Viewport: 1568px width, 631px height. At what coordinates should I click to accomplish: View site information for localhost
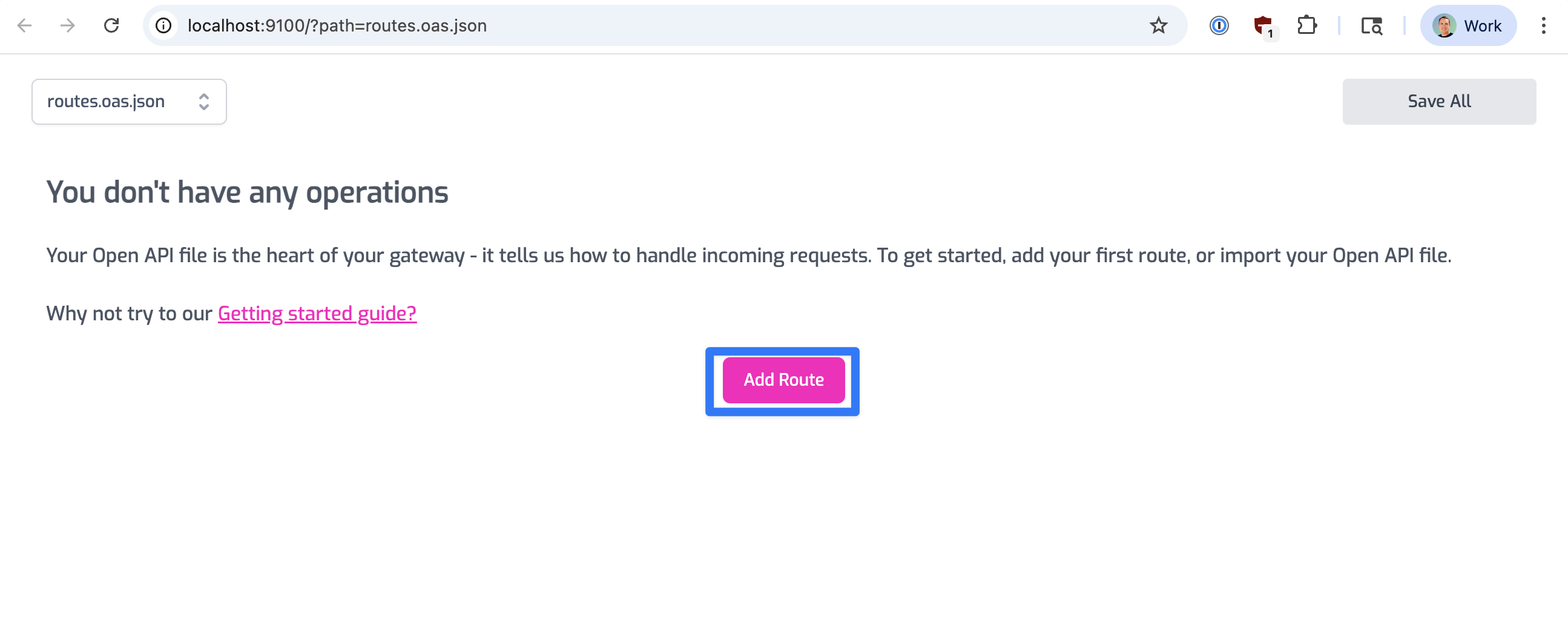163,25
